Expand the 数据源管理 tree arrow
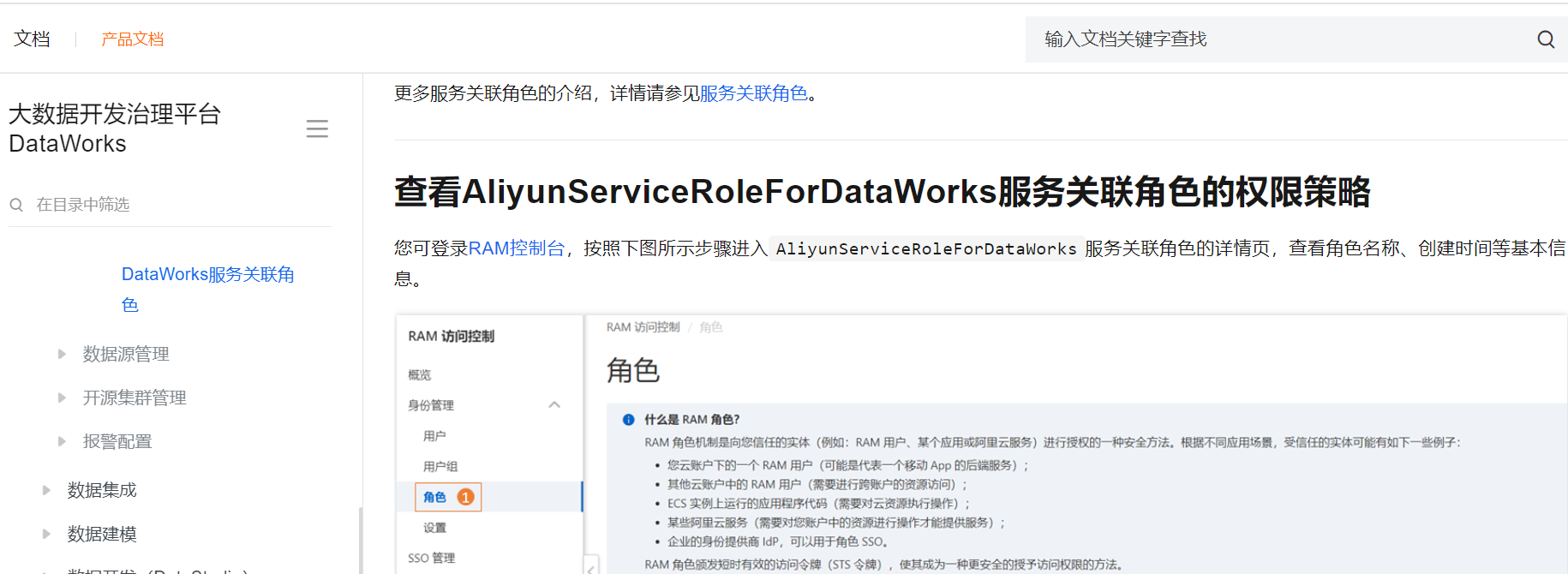Screen dimensions: 1568x574 62,354
